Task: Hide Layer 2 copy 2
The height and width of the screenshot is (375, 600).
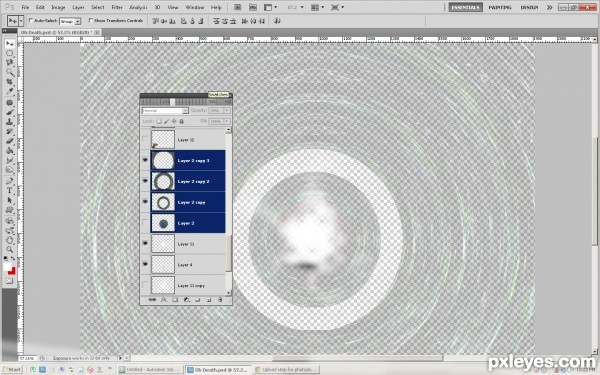Action: click(145, 181)
